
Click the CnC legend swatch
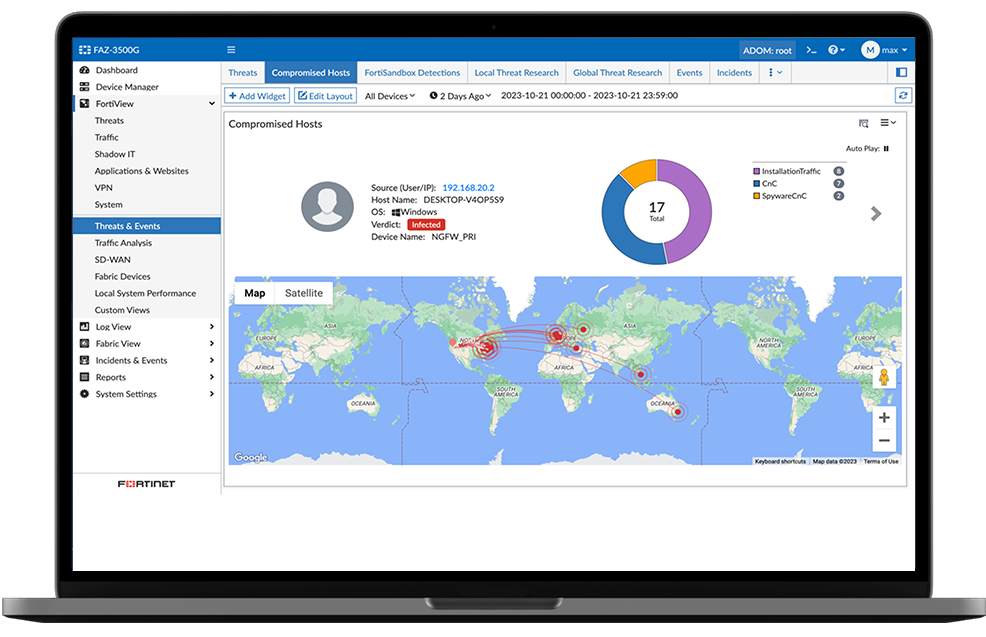point(756,184)
